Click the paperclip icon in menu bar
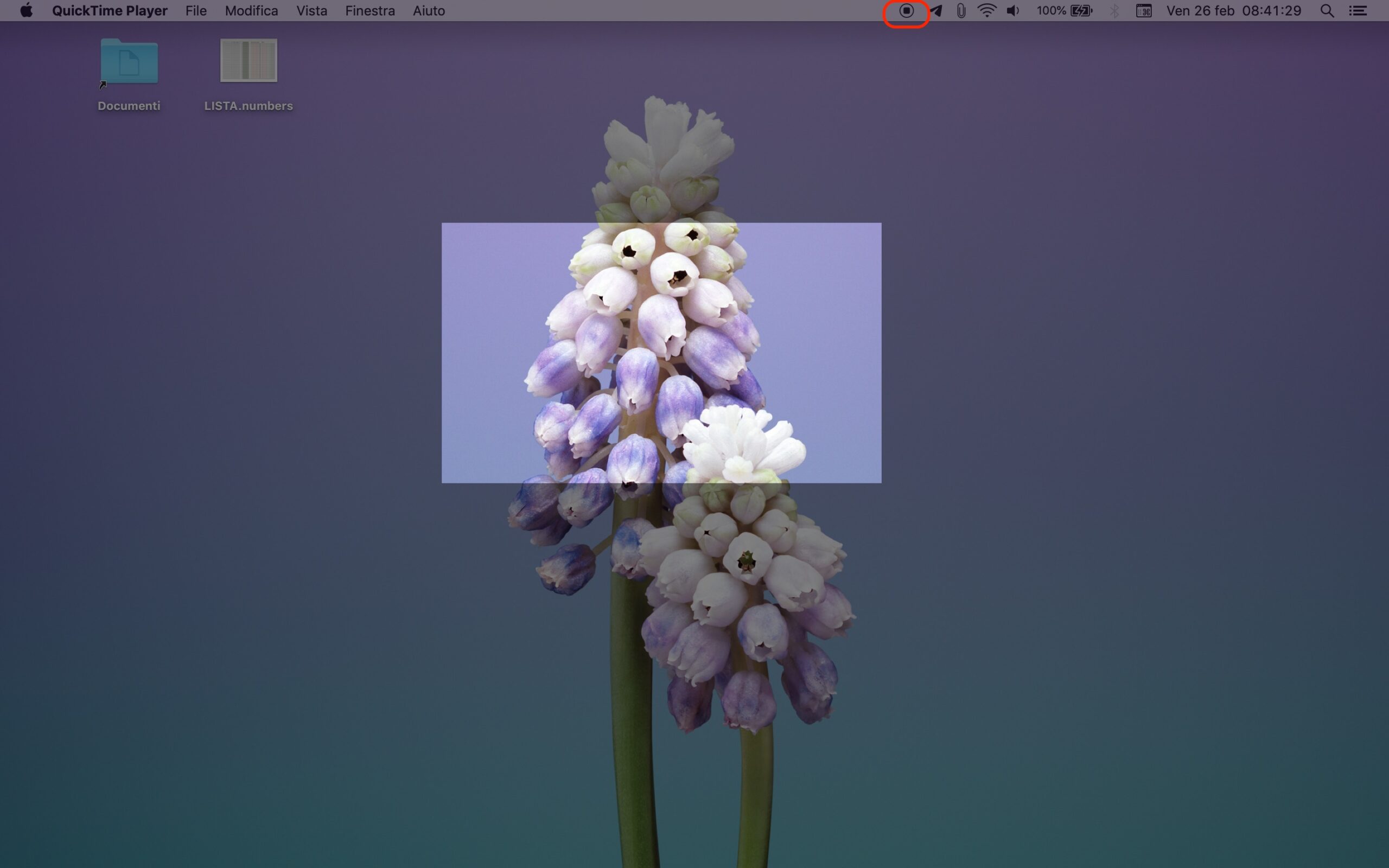 pyautogui.click(x=961, y=11)
